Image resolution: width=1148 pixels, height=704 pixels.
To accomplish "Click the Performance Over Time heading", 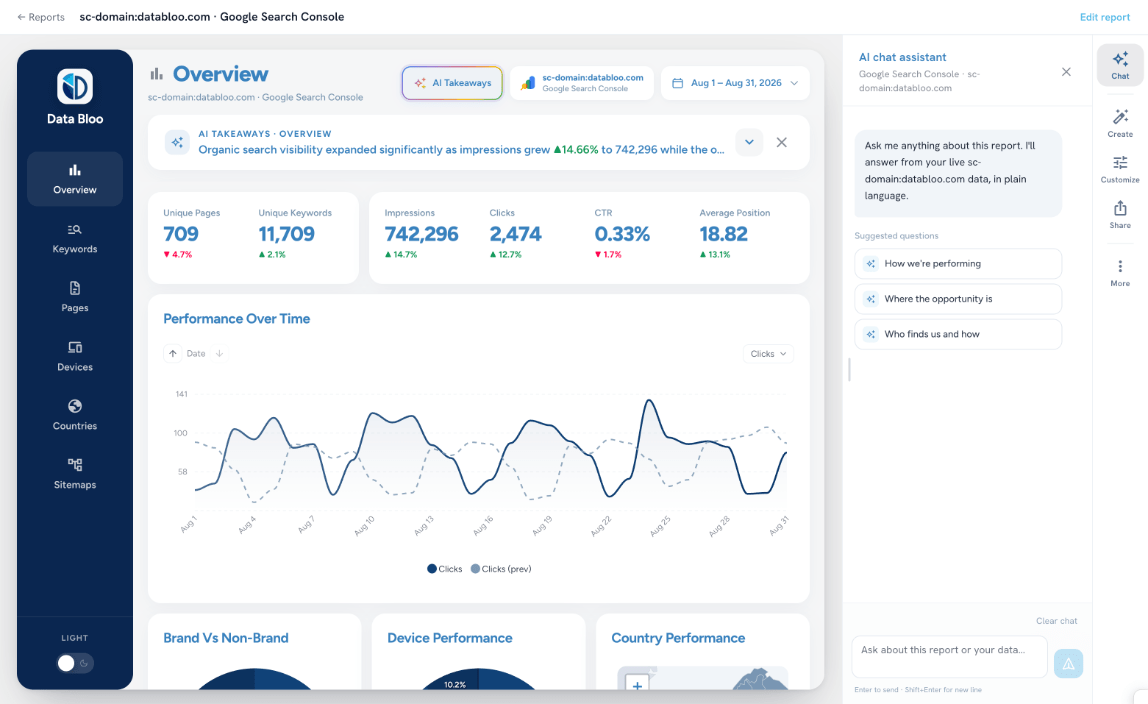I will click(236, 319).
